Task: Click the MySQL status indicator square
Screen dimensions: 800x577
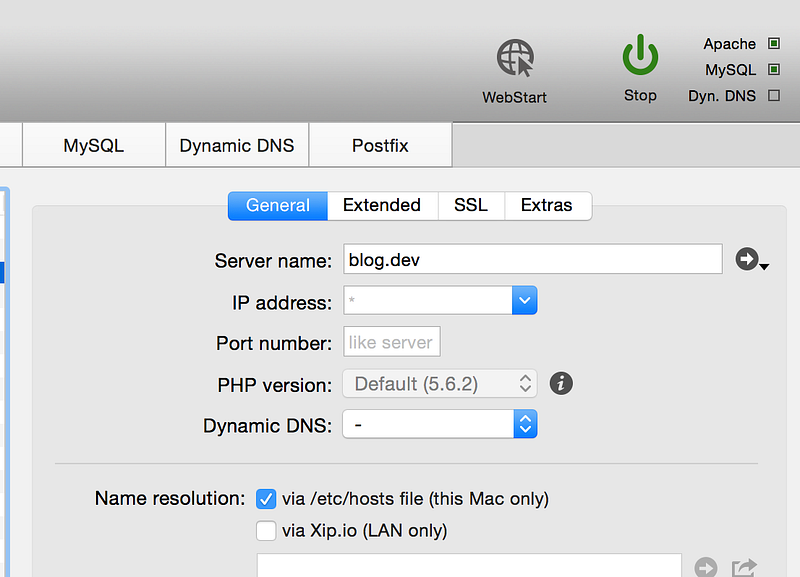Action: [774, 69]
